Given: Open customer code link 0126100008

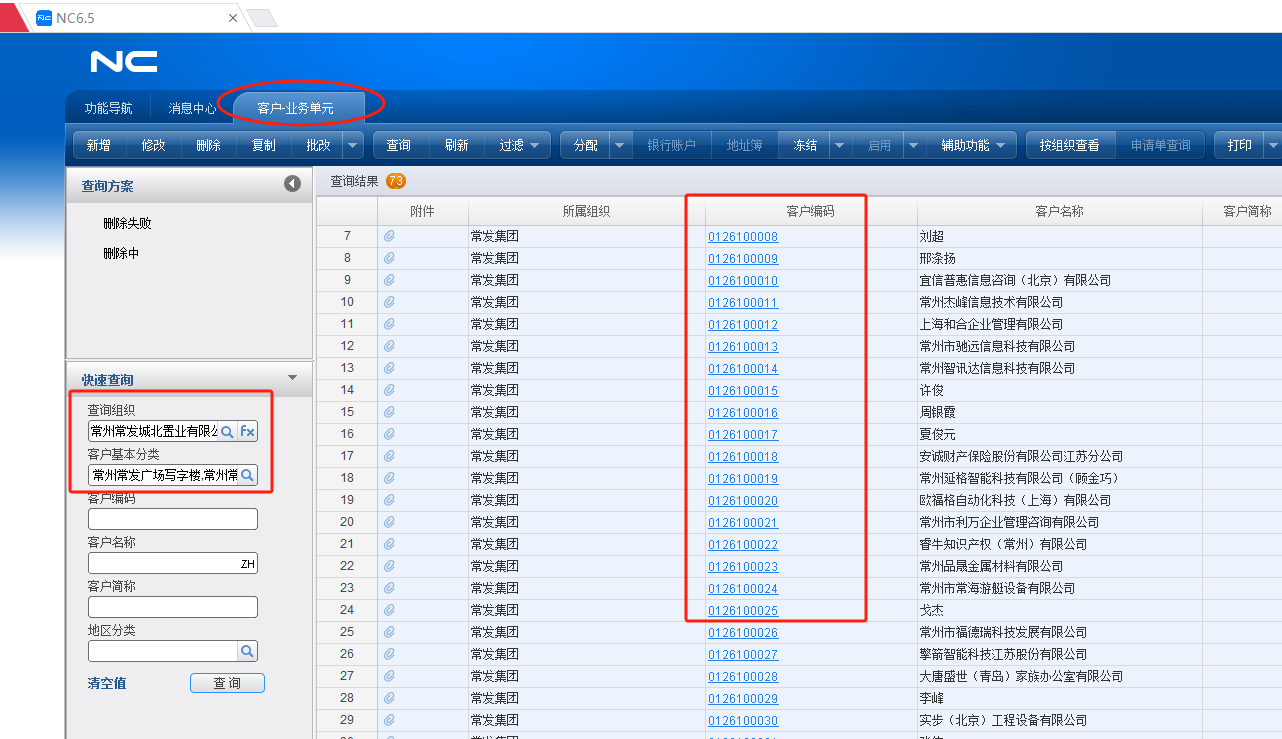Looking at the screenshot, I should pos(742,237).
